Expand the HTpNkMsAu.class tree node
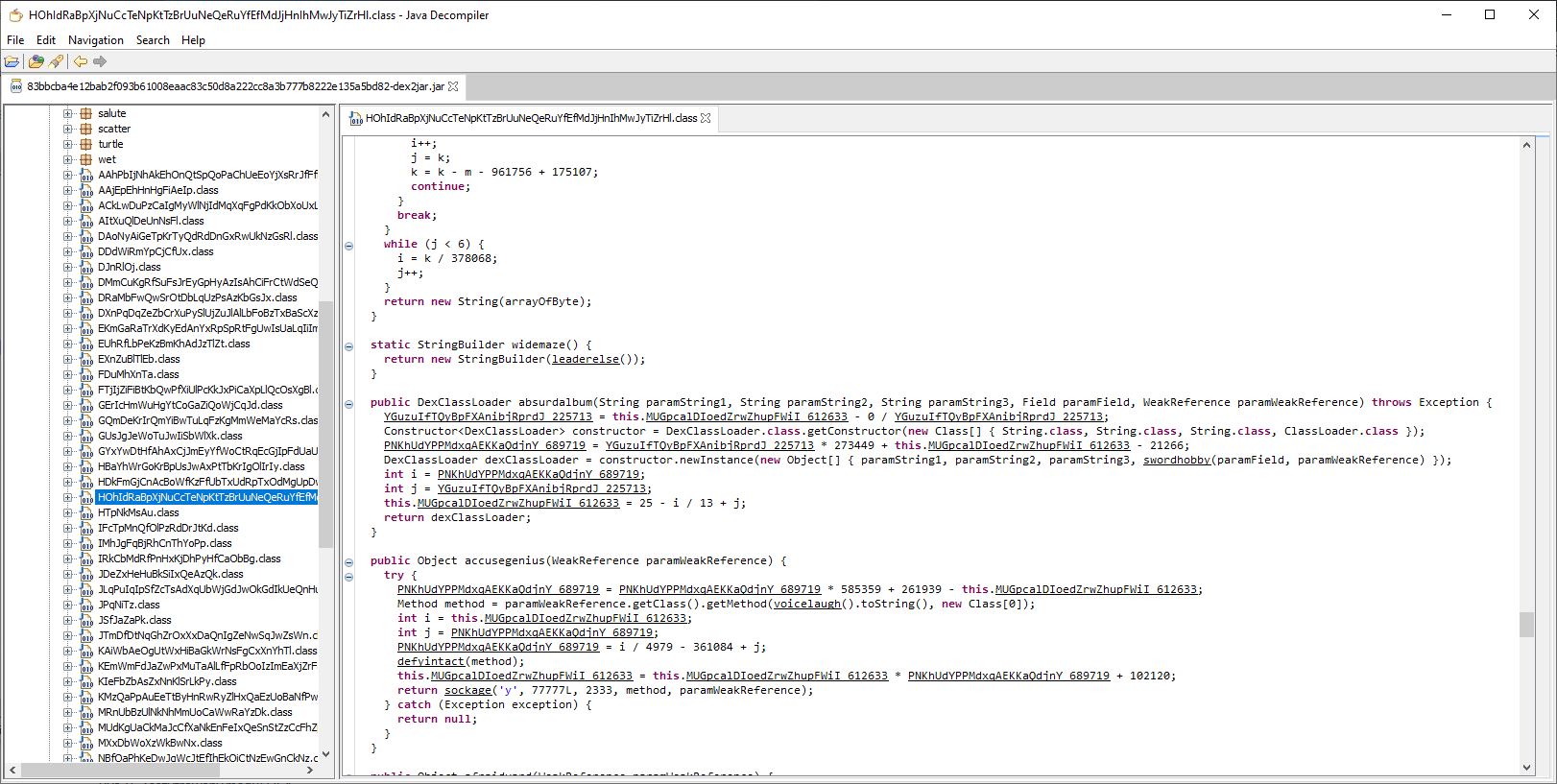 (68, 512)
